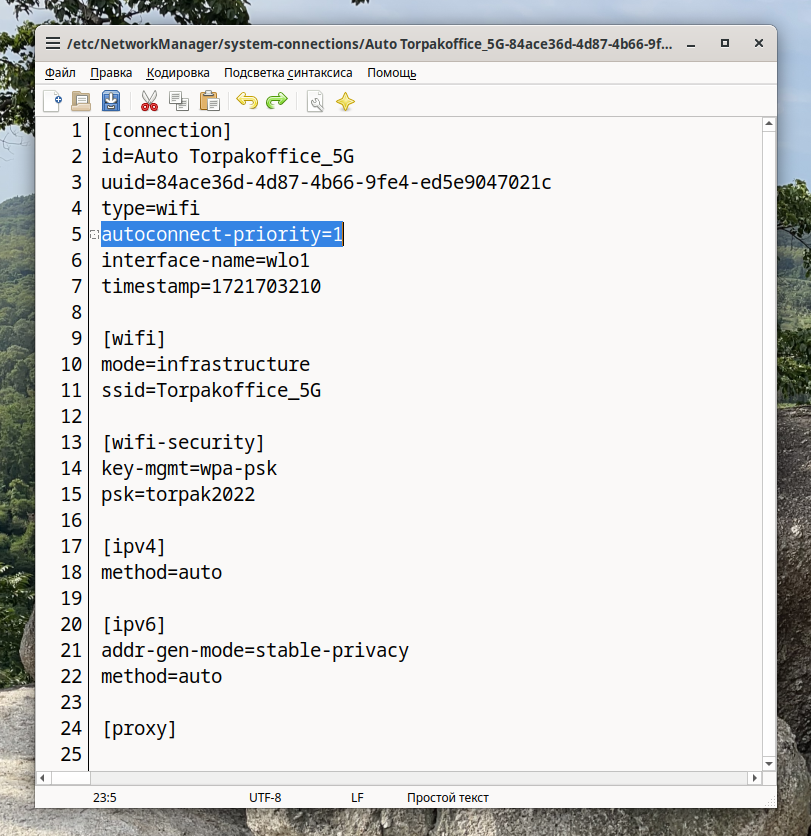Click the LF line ending indicator
Image resolution: width=811 pixels, height=836 pixels.
click(357, 798)
